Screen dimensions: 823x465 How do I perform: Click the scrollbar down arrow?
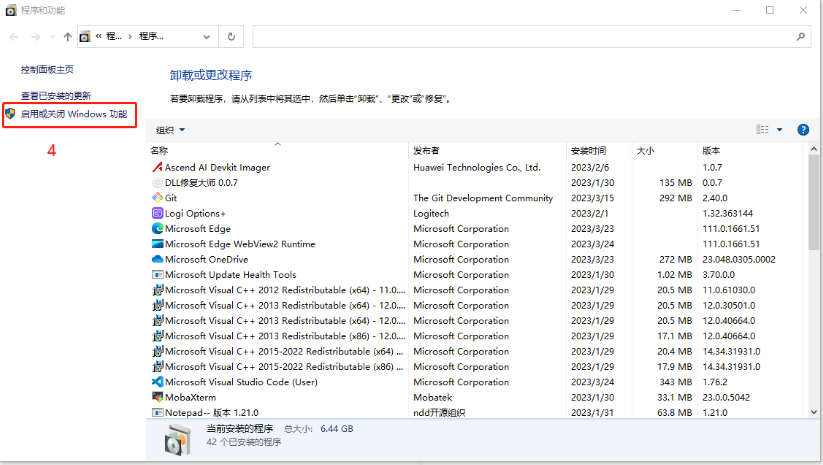[814, 413]
